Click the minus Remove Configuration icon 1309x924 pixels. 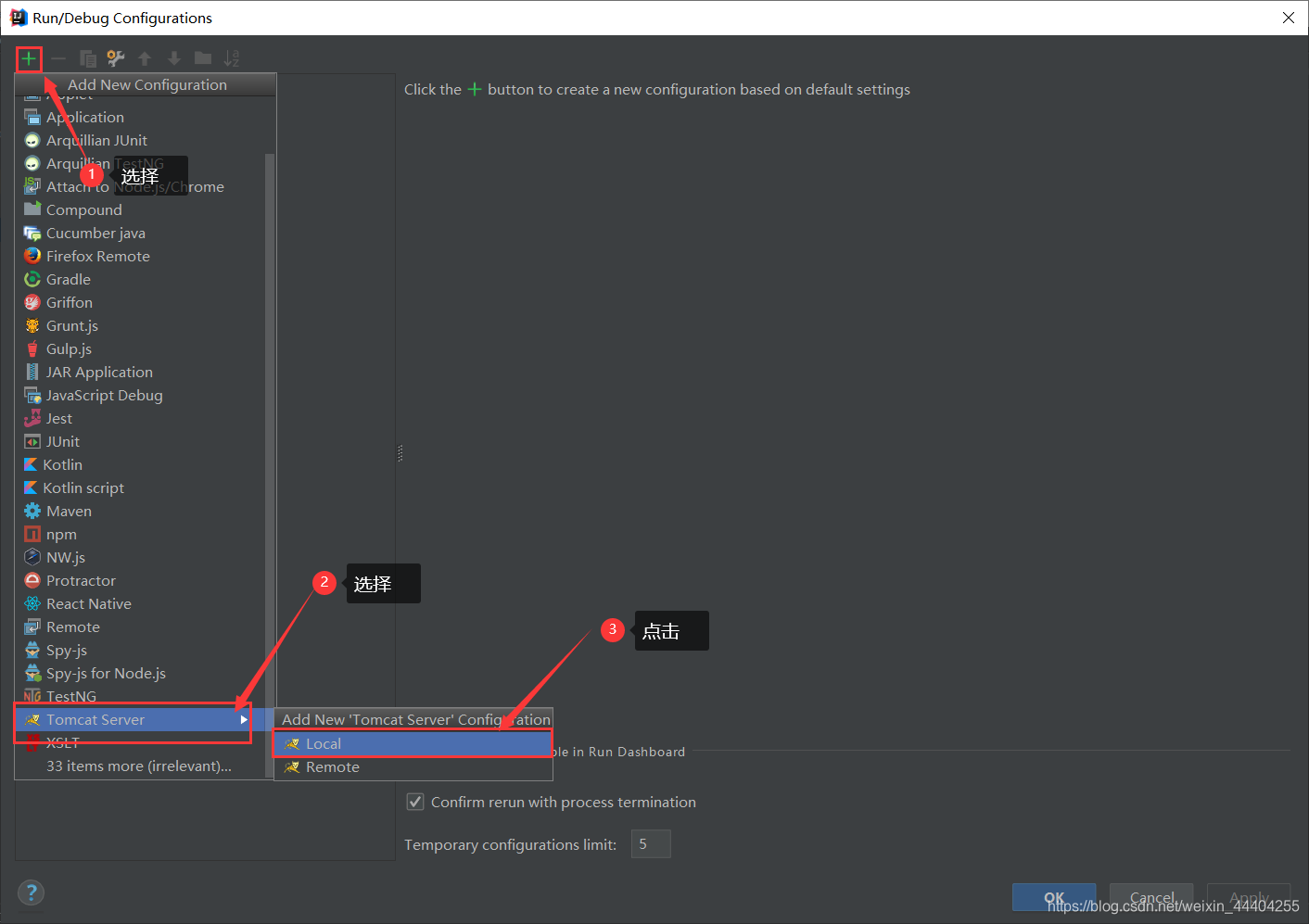coord(58,59)
